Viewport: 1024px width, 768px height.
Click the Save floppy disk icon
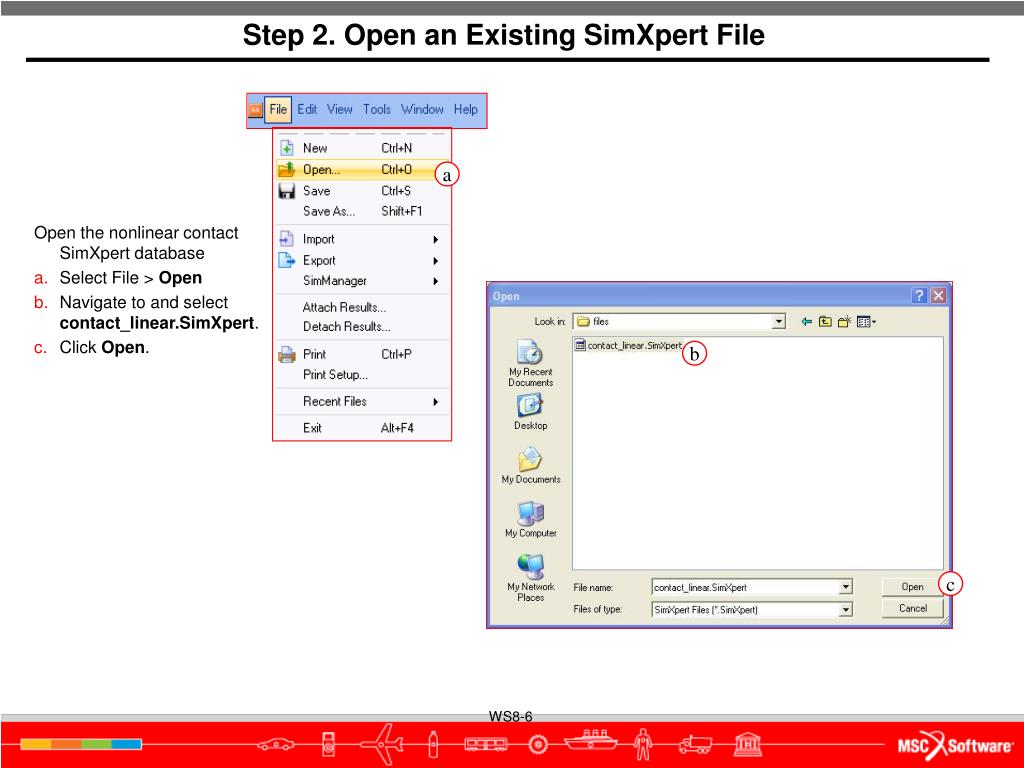pos(287,191)
